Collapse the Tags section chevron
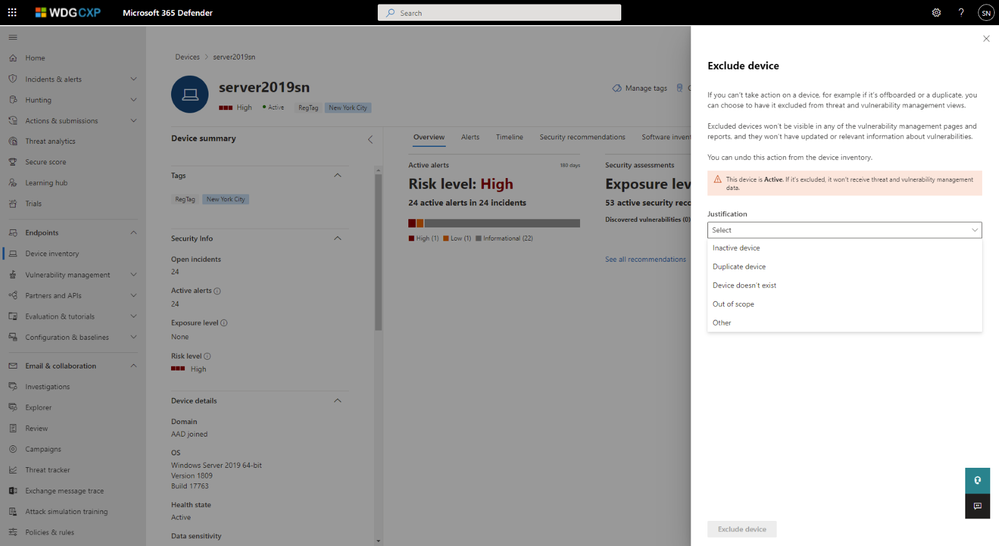999x546 pixels. tap(338, 175)
